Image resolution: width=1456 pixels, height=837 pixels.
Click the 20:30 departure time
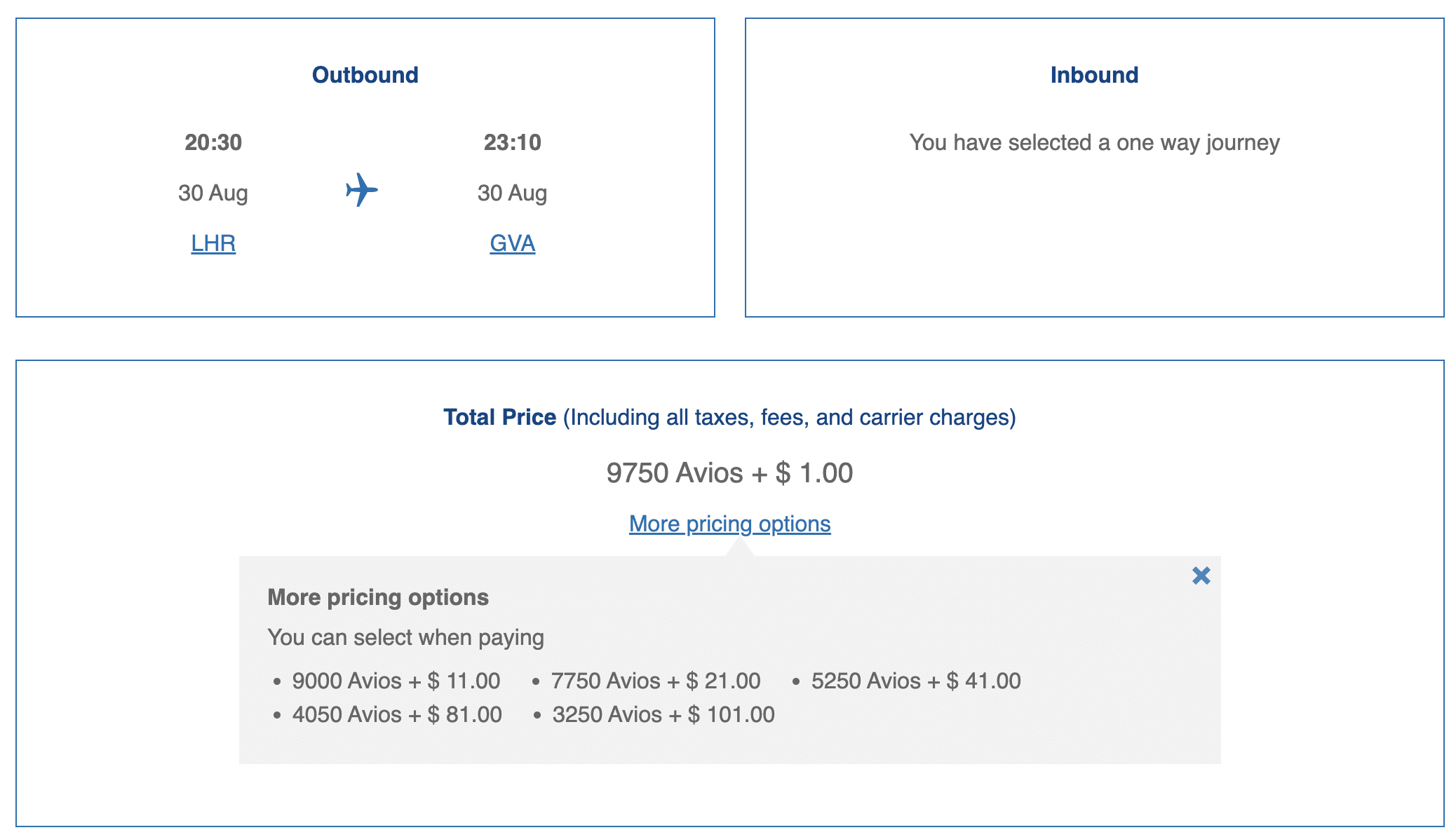pos(213,142)
